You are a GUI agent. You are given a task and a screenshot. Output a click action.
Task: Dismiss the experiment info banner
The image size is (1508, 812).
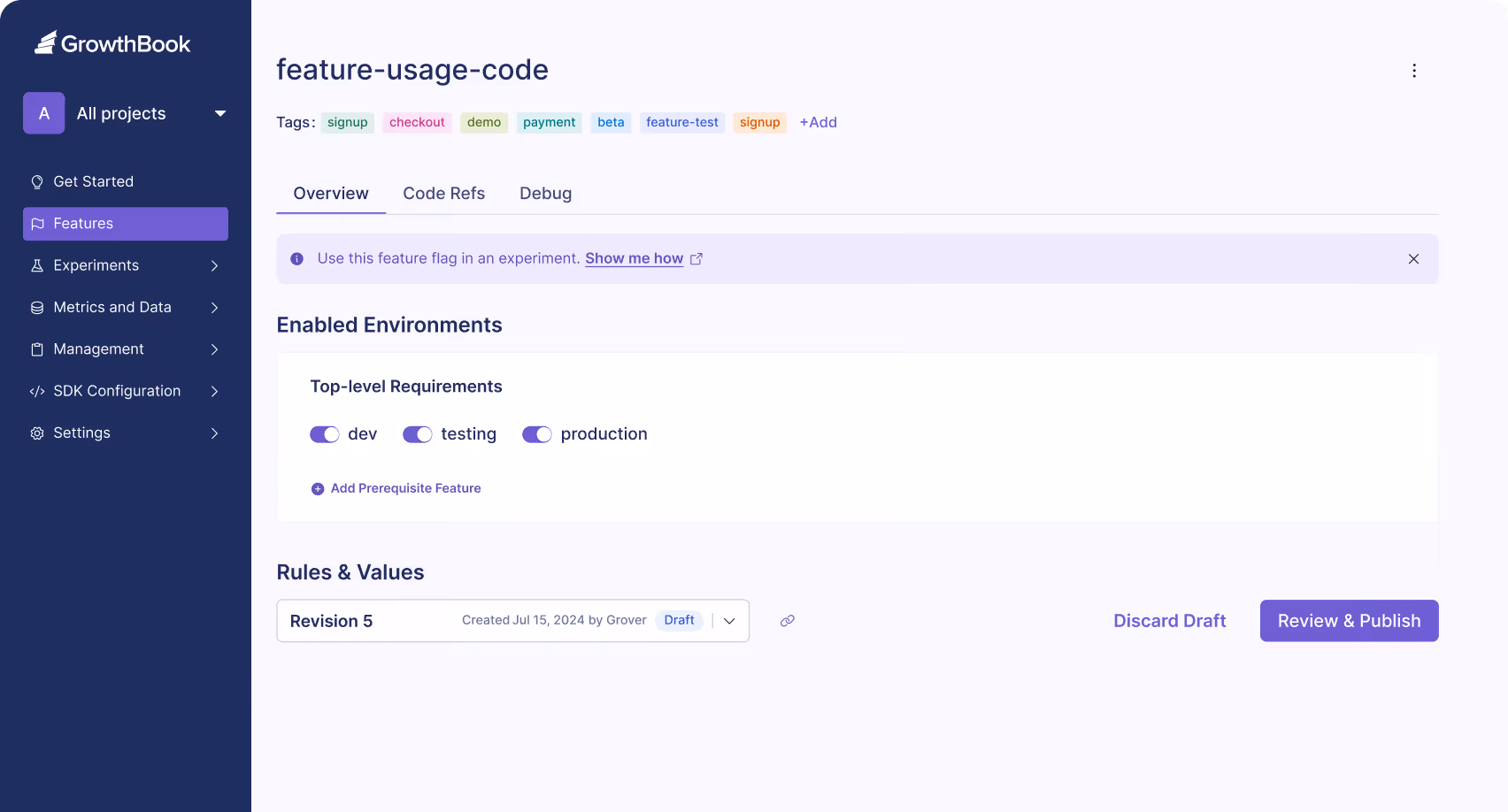[1412, 258]
